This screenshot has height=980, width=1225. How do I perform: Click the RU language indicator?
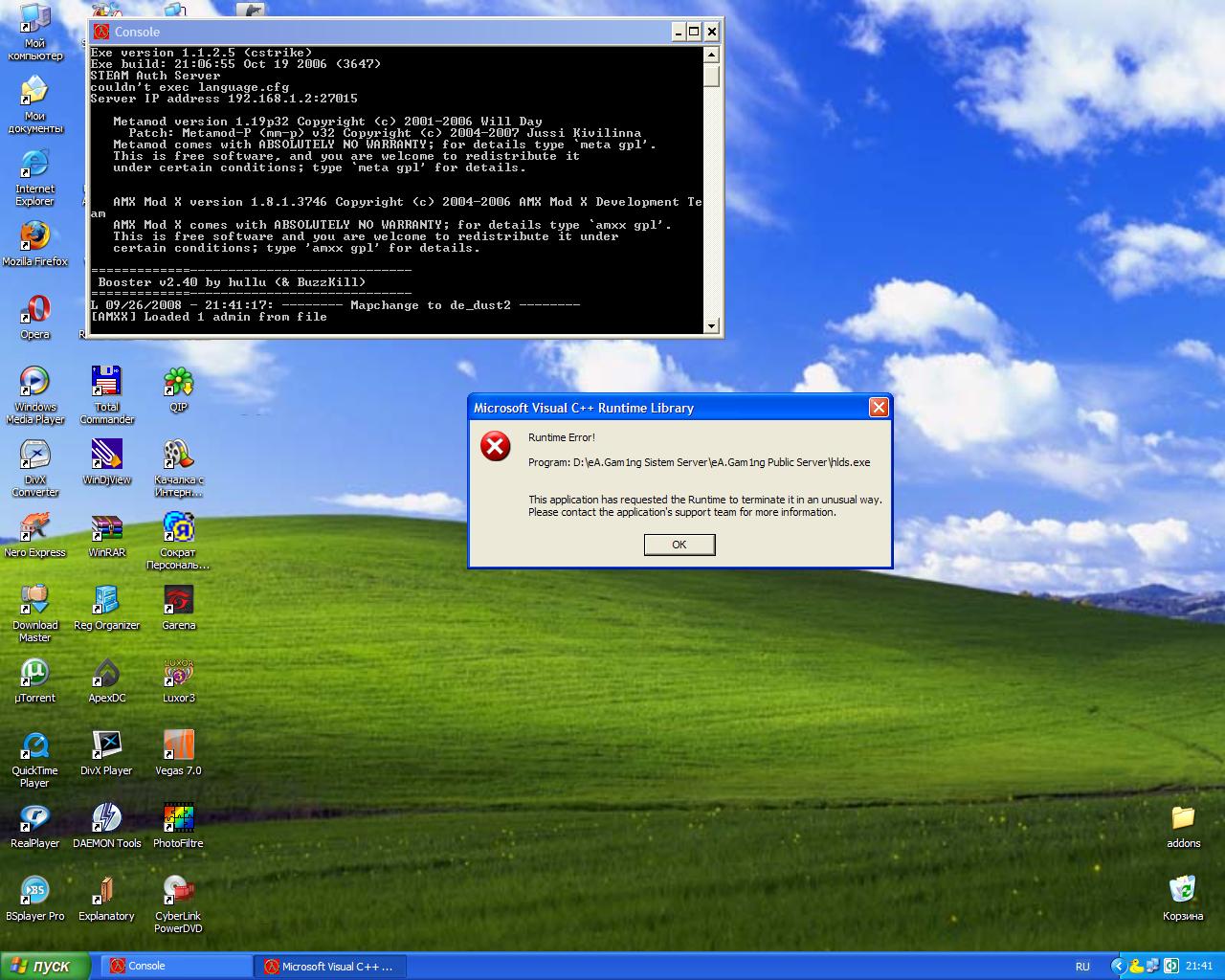coord(1082,967)
